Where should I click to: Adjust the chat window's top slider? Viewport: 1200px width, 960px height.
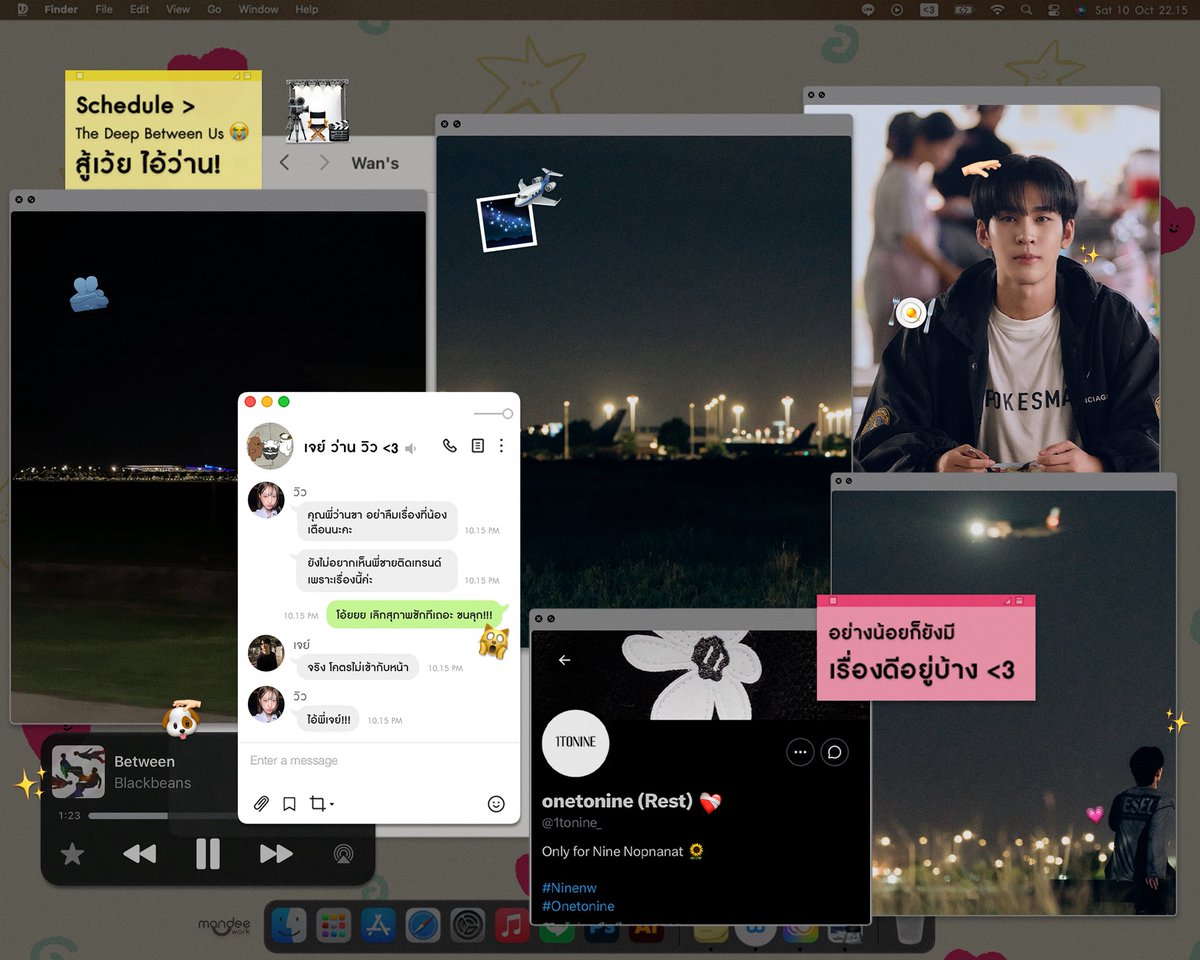(x=493, y=413)
